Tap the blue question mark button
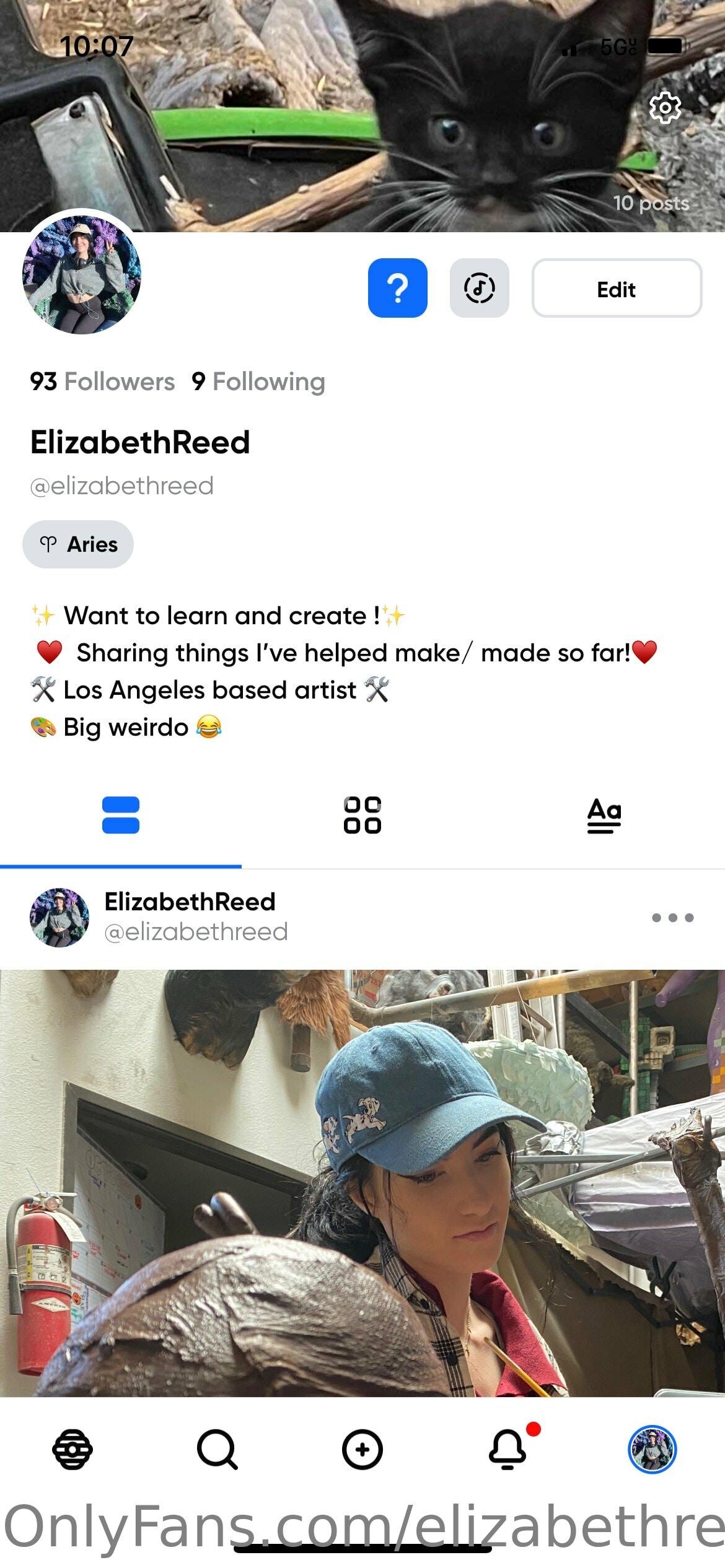This screenshot has width=725, height=1568. pos(397,288)
